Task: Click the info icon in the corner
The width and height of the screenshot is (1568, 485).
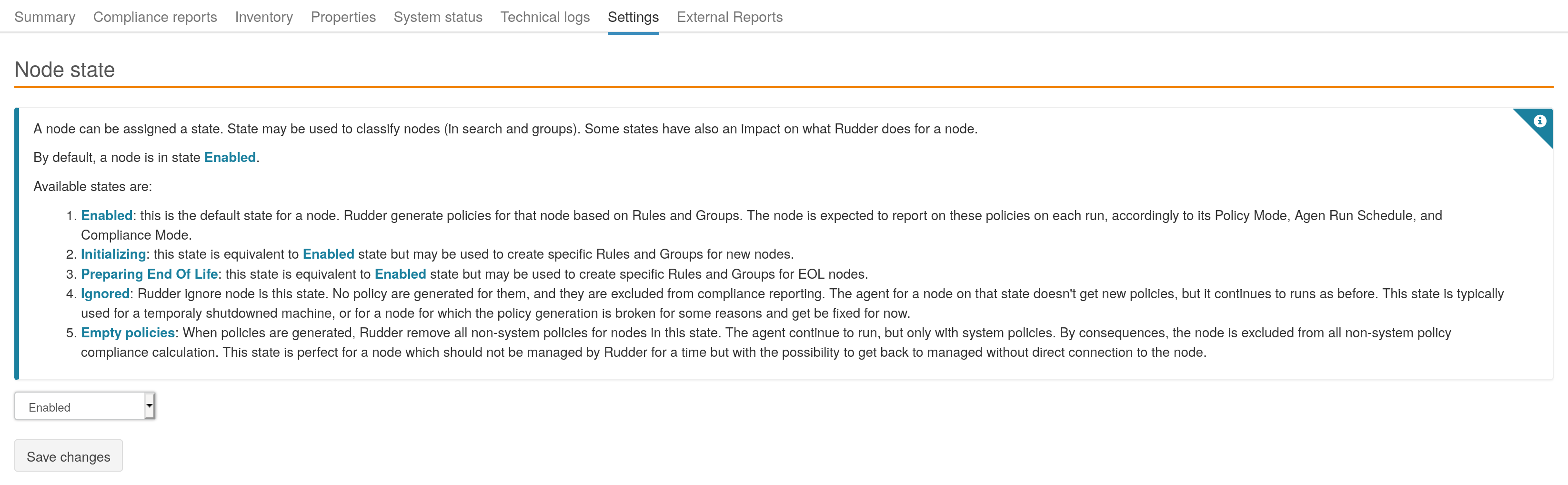Action: pyautogui.click(x=1539, y=121)
